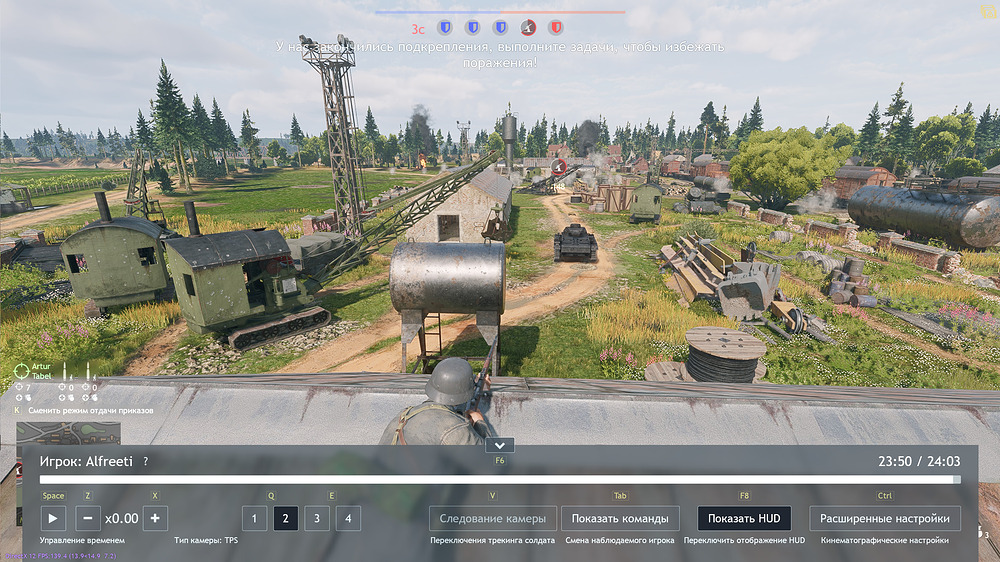This screenshot has width=1000, height=562.
Task: Click the Показать команды button
Action: (x=620, y=518)
